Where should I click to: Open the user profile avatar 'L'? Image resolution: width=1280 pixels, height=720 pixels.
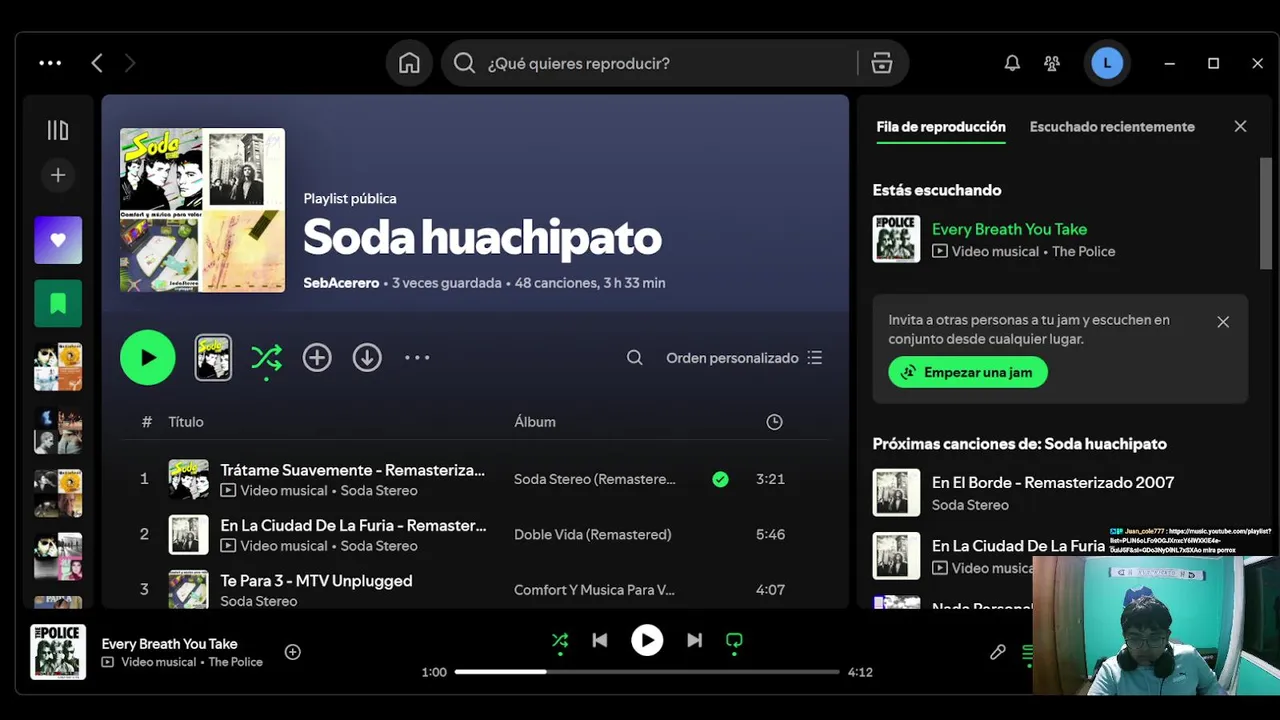(1107, 63)
